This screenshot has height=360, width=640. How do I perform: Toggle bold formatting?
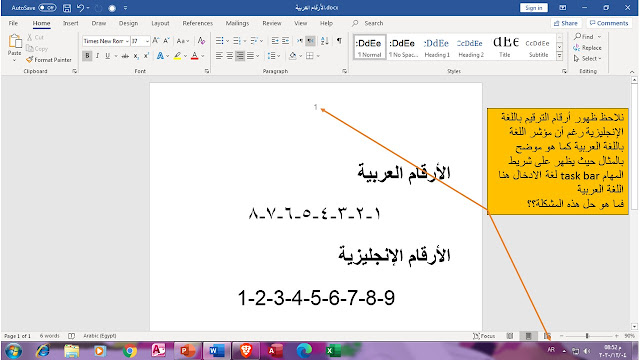tap(87, 56)
